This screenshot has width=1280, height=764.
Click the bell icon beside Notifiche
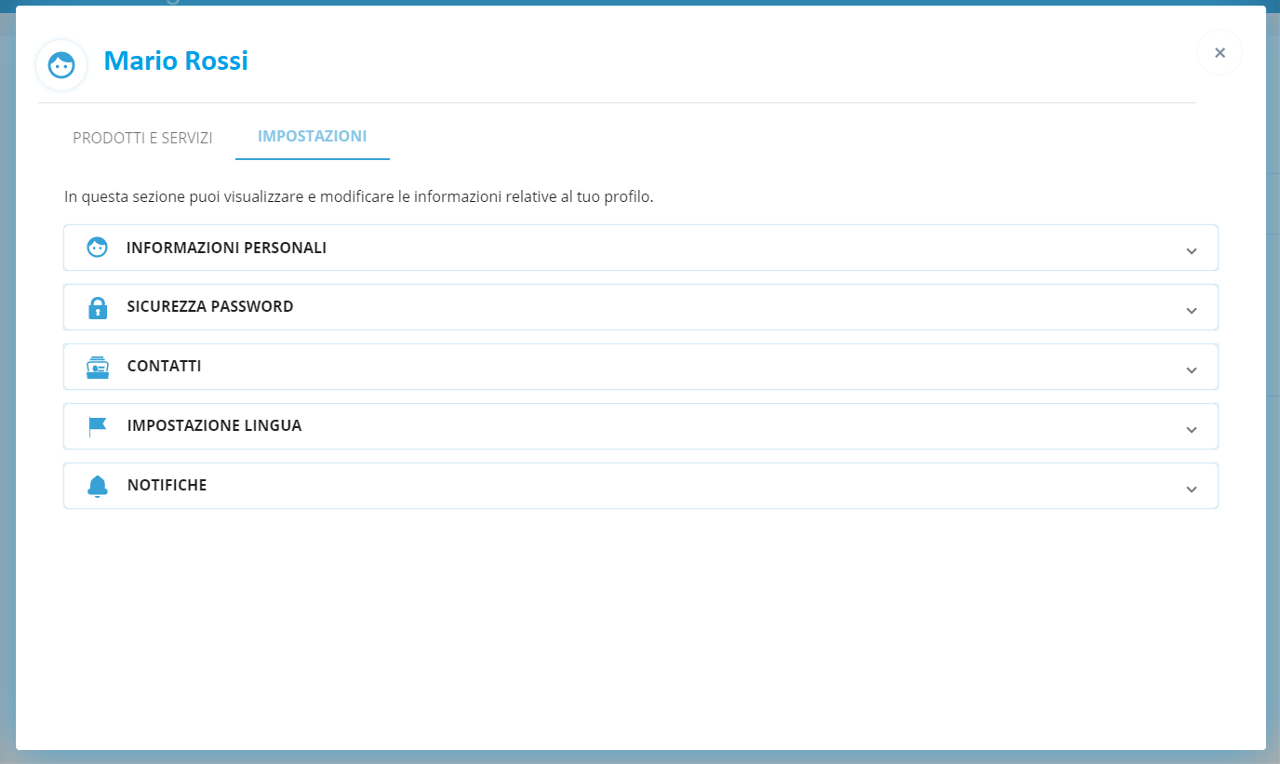coord(97,486)
